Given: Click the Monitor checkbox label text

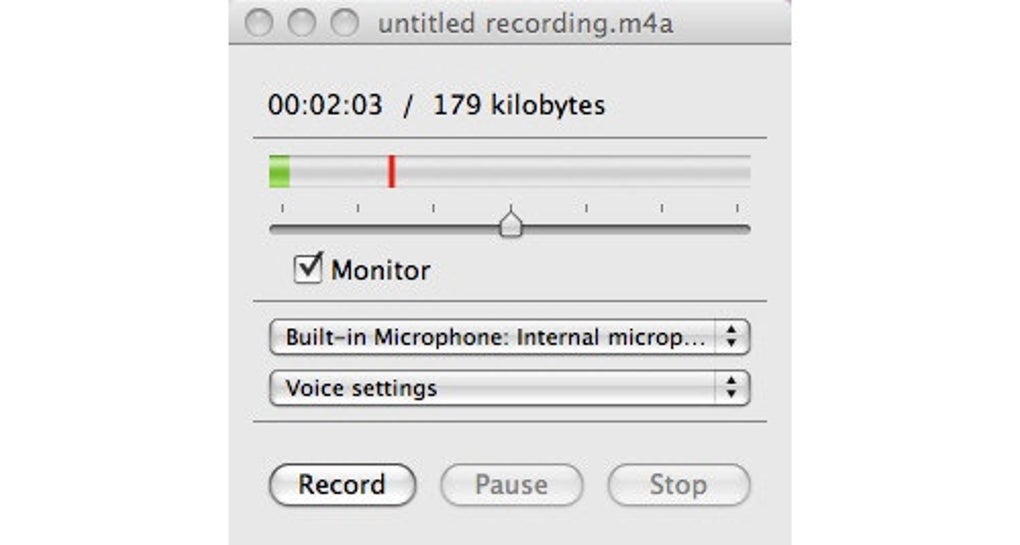Looking at the screenshot, I should click(381, 270).
